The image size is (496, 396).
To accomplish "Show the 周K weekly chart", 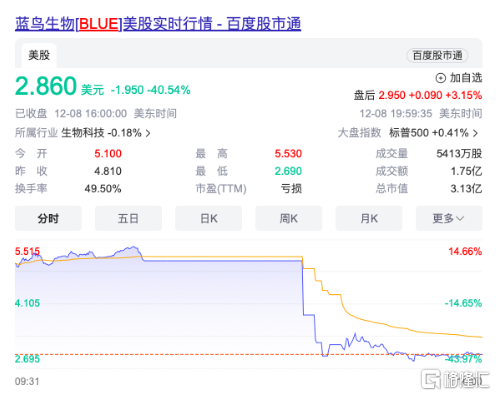I will coord(289,218).
